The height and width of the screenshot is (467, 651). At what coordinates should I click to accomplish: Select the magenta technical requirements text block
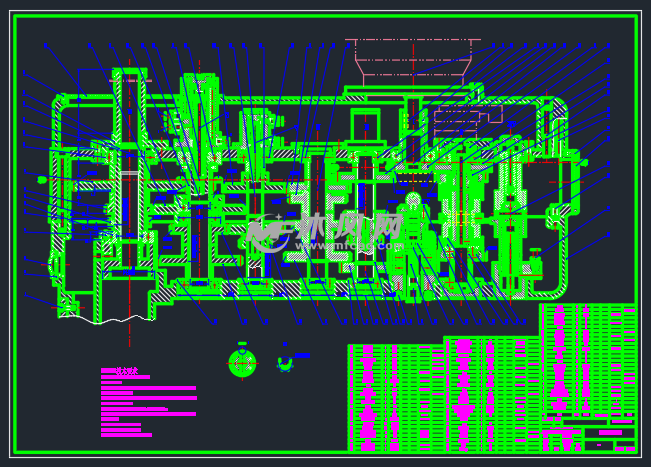click(x=149, y=402)
